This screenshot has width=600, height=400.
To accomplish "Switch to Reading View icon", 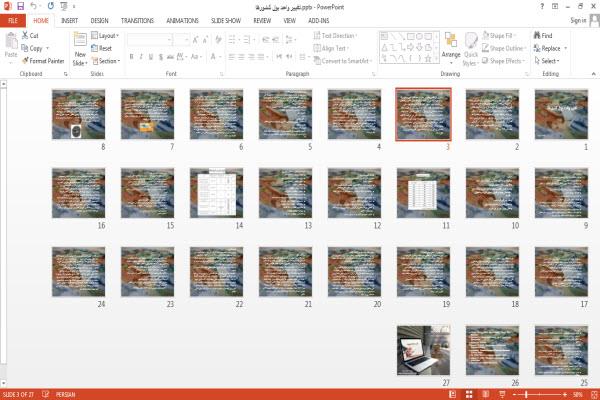I will click(486, 394).
